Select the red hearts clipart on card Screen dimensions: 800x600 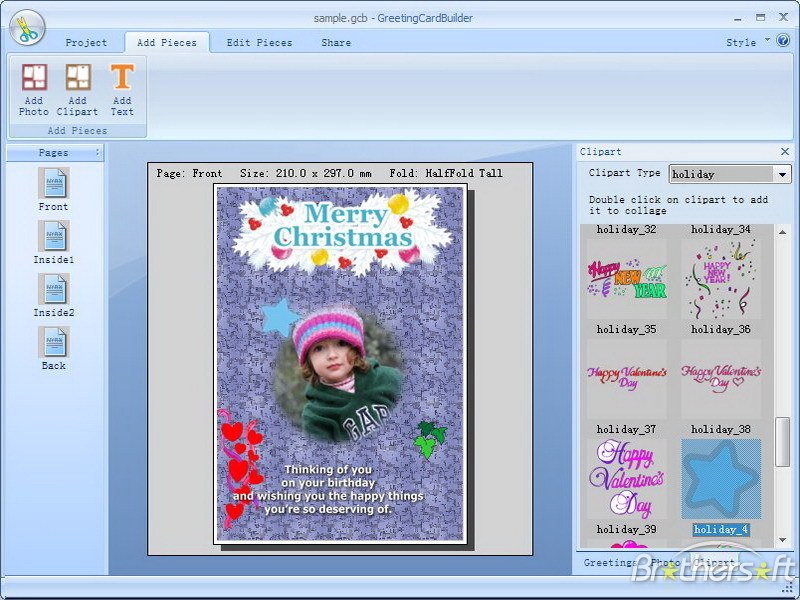tap(240, 468)
